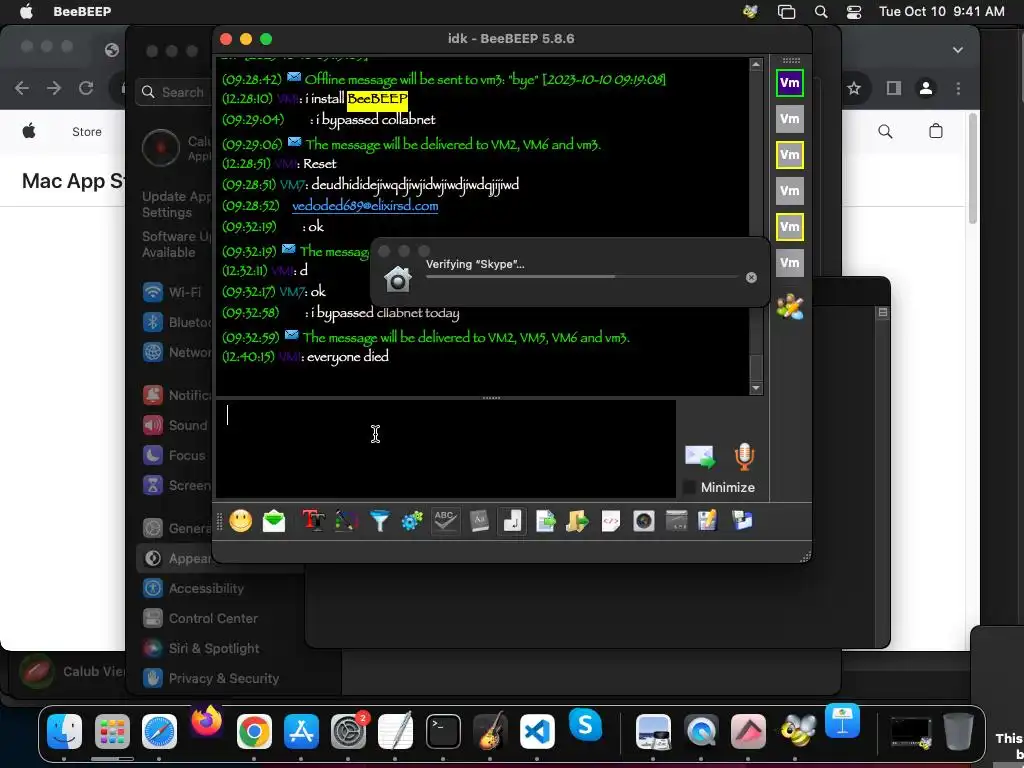
Task: Click the Chrome back arrow
Action: (x=22, y=88)
